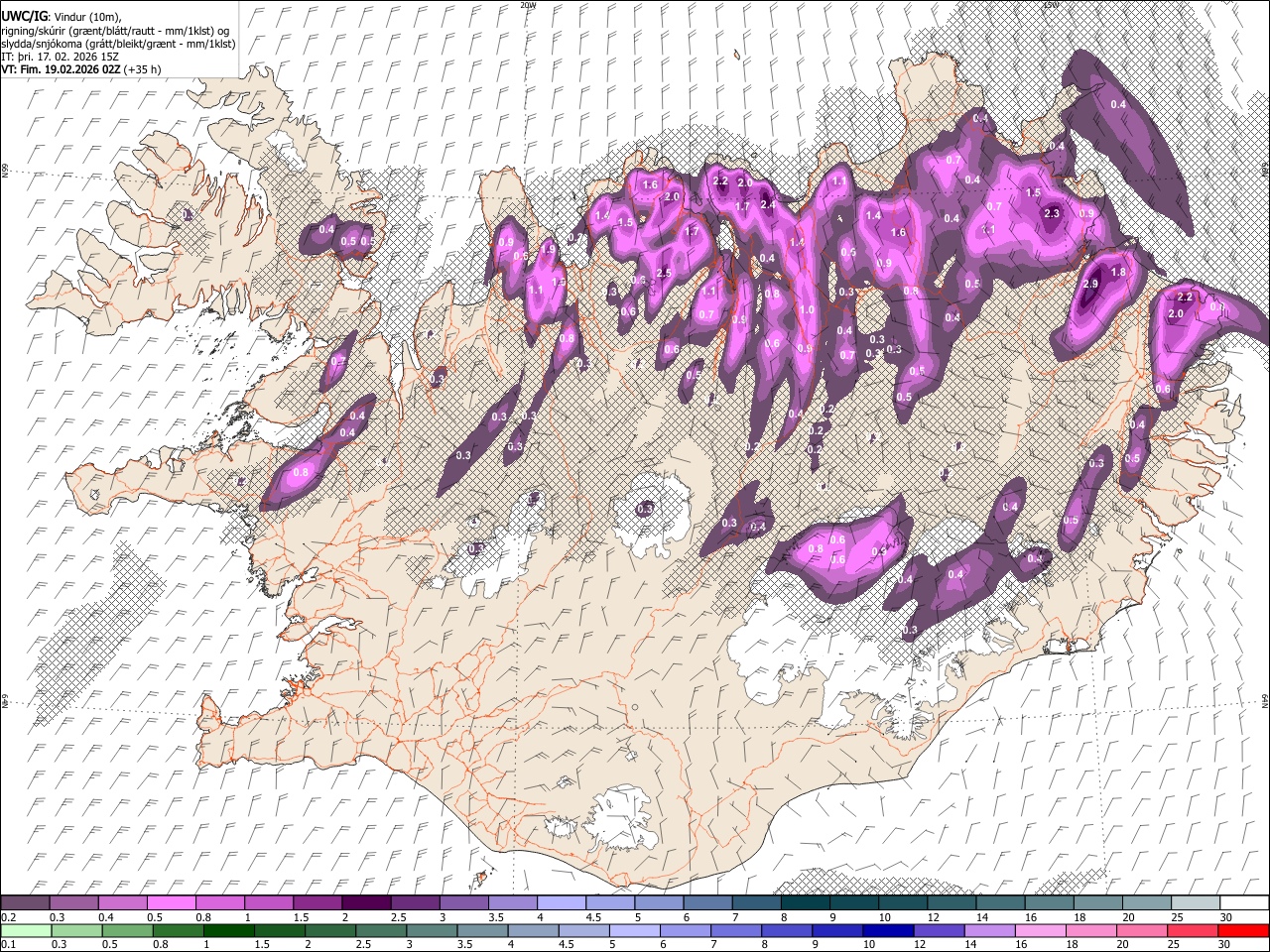Select lower legend swatch labeled 4
1270x952 pixels.
click(x=533, y=930)
